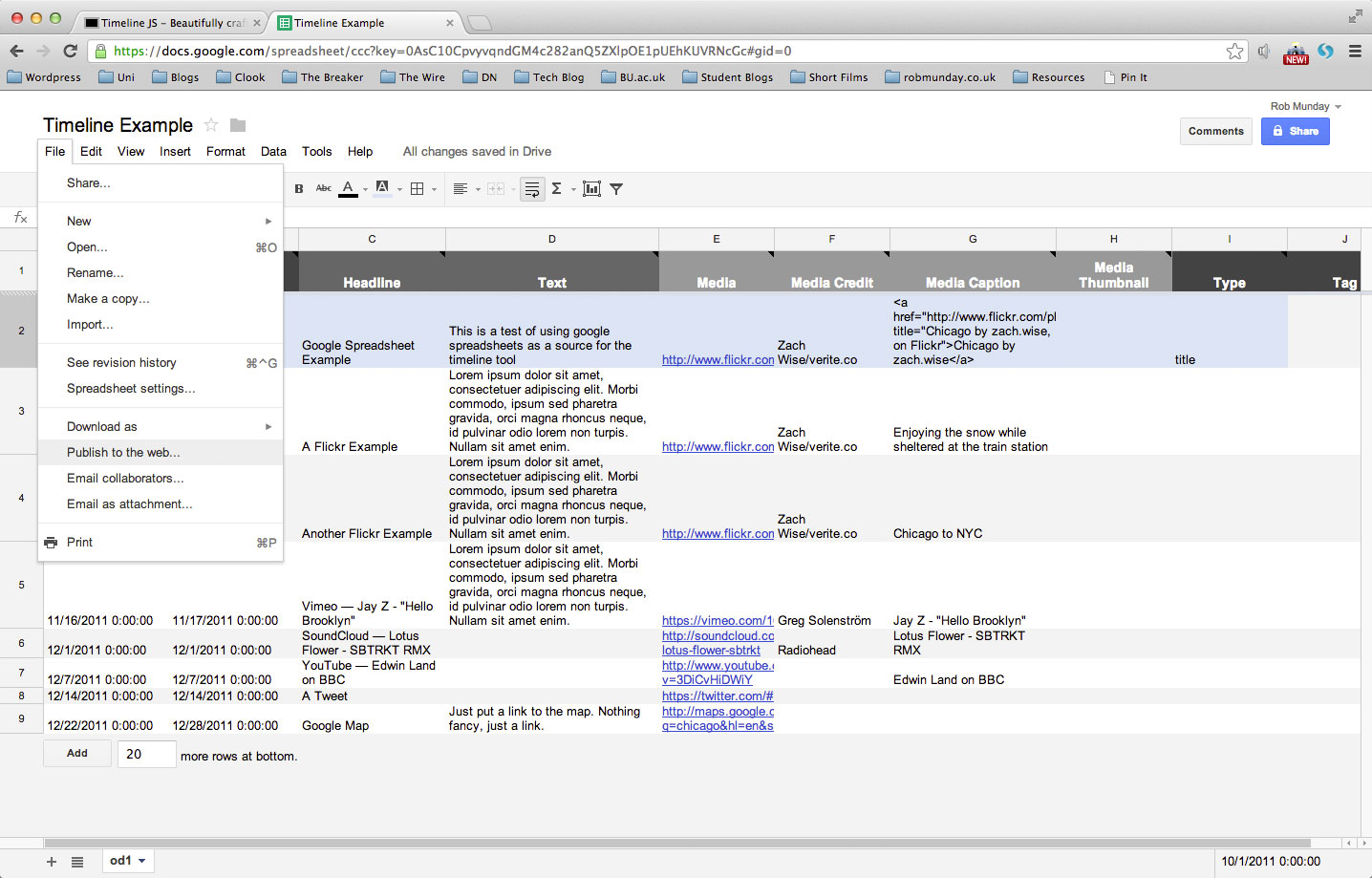Open the Format menu

(225, 151)
